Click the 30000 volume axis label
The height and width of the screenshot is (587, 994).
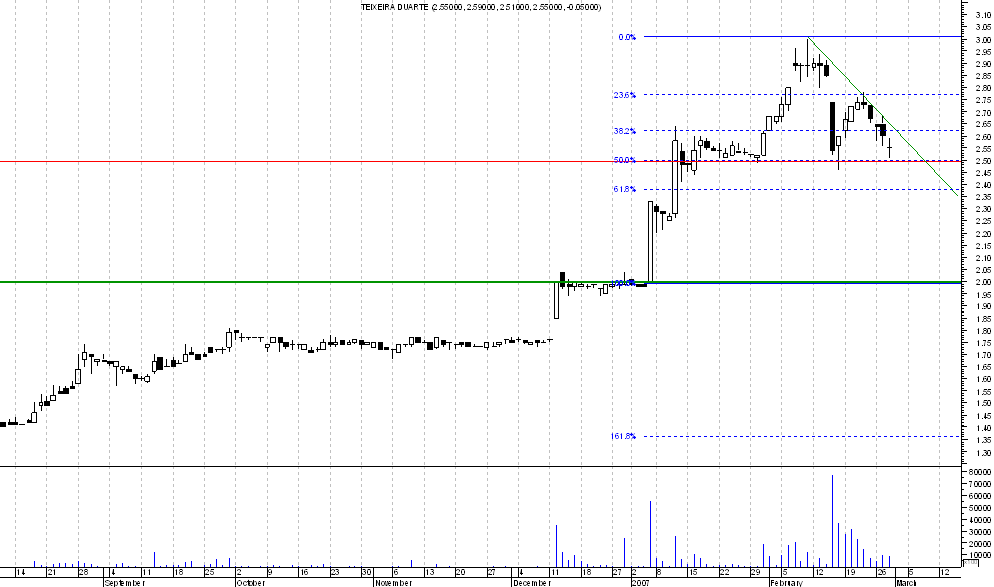980,532
